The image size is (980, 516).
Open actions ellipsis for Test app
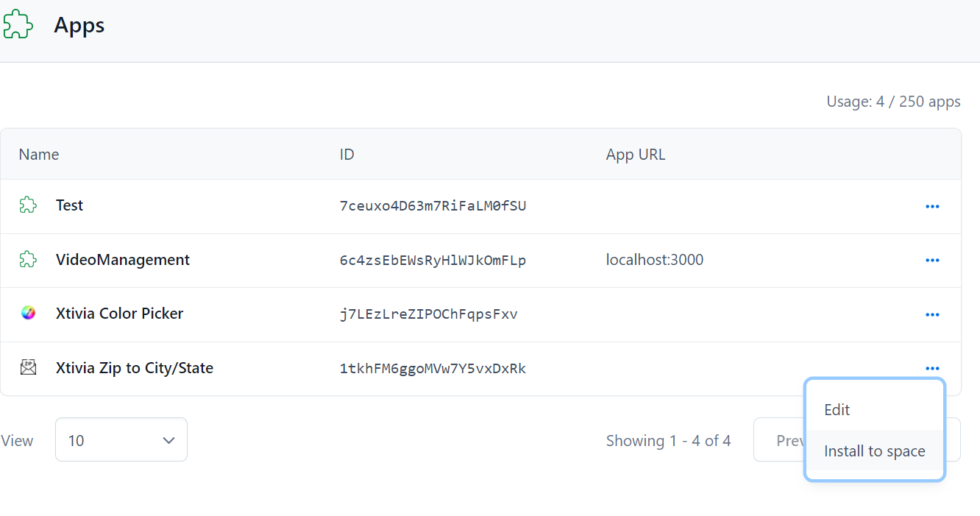tap(932, 207)
